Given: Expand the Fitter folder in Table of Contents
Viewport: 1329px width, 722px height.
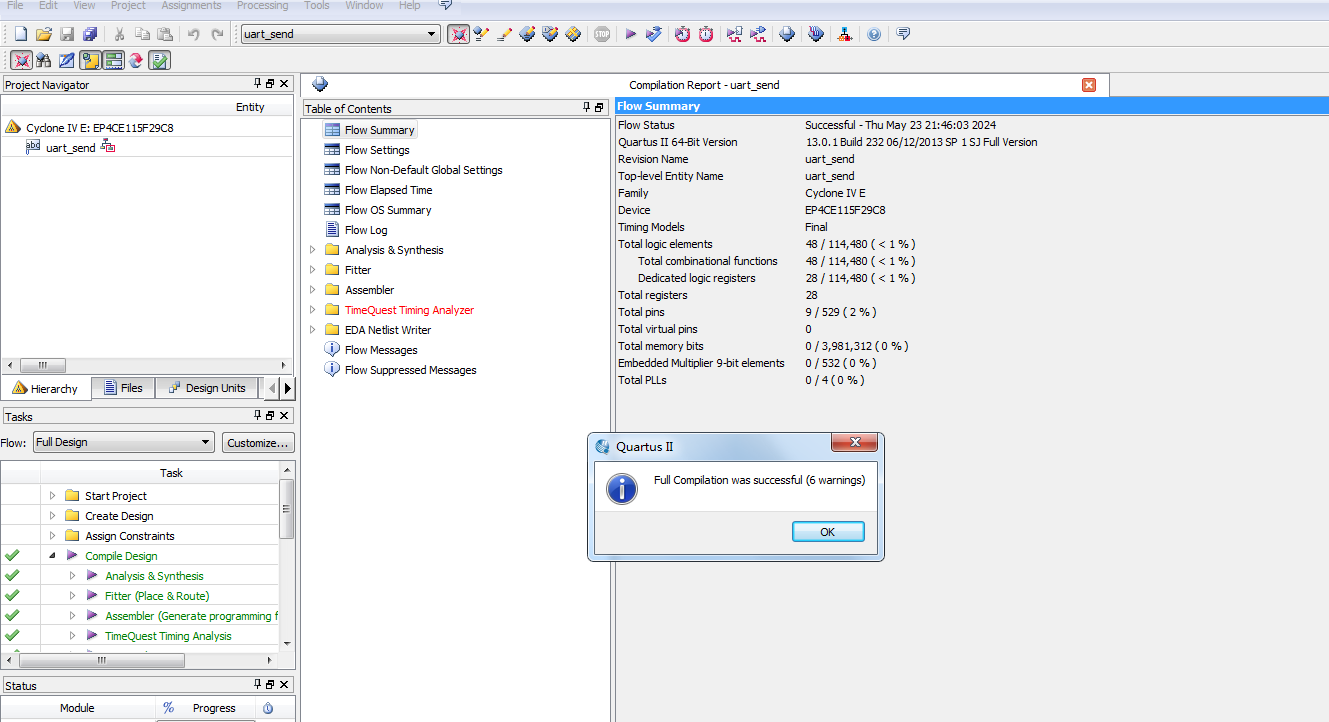Looking at the screenshot, I should [x=312, y=270].
